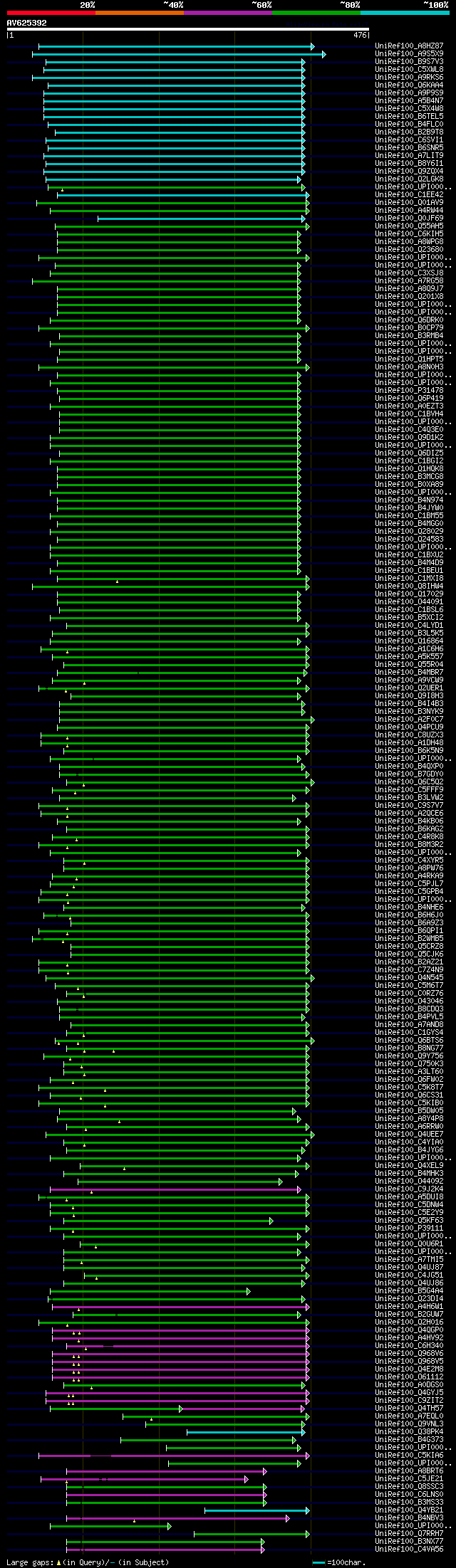Click hit label UniRef100_B5G4A4
The height and width of the screenshot is (1568, 456).
(x=409, y=1291)
